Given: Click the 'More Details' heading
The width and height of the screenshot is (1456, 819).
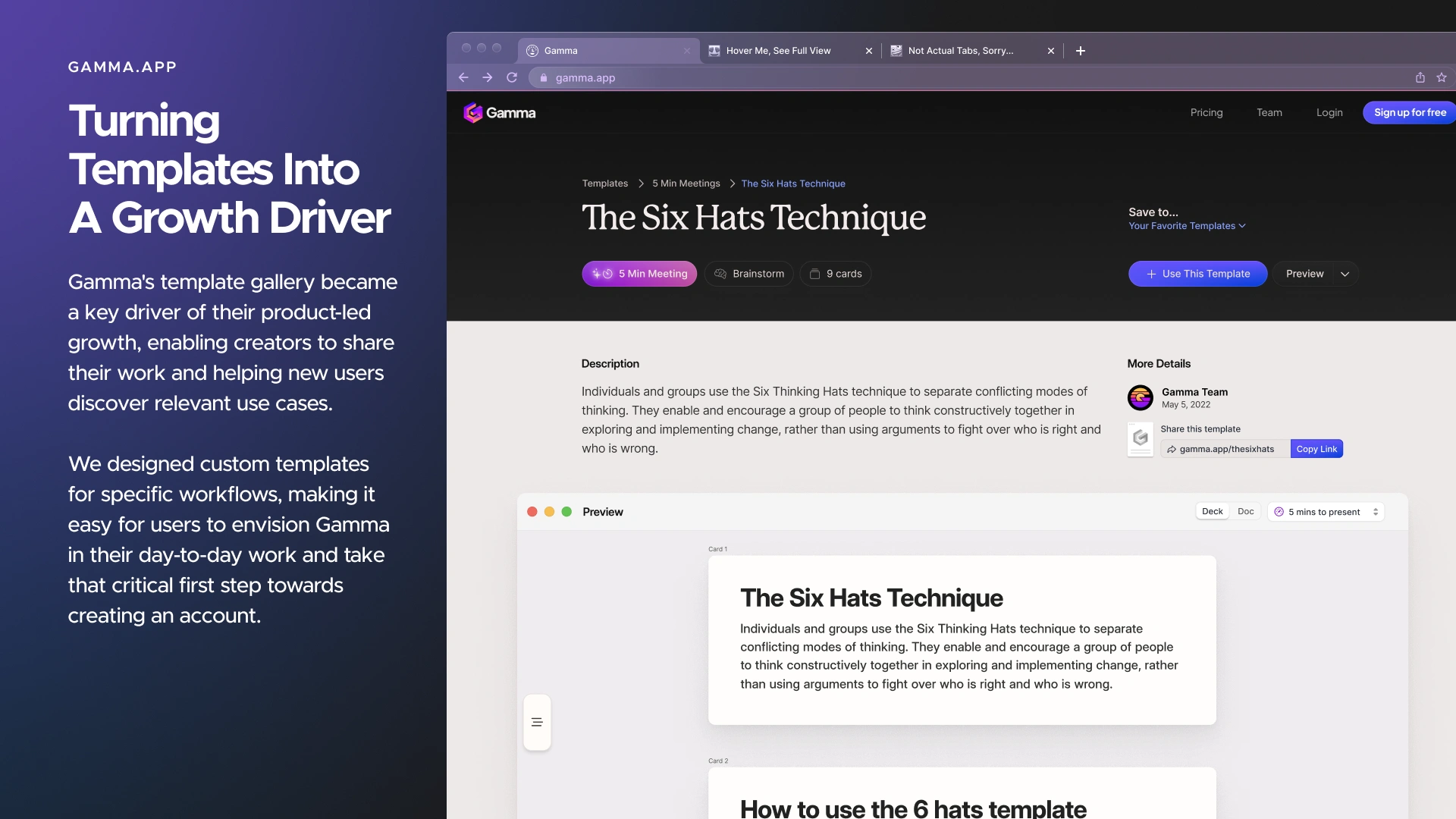Looking at the screenshot, I should [x=1159, y=364].
